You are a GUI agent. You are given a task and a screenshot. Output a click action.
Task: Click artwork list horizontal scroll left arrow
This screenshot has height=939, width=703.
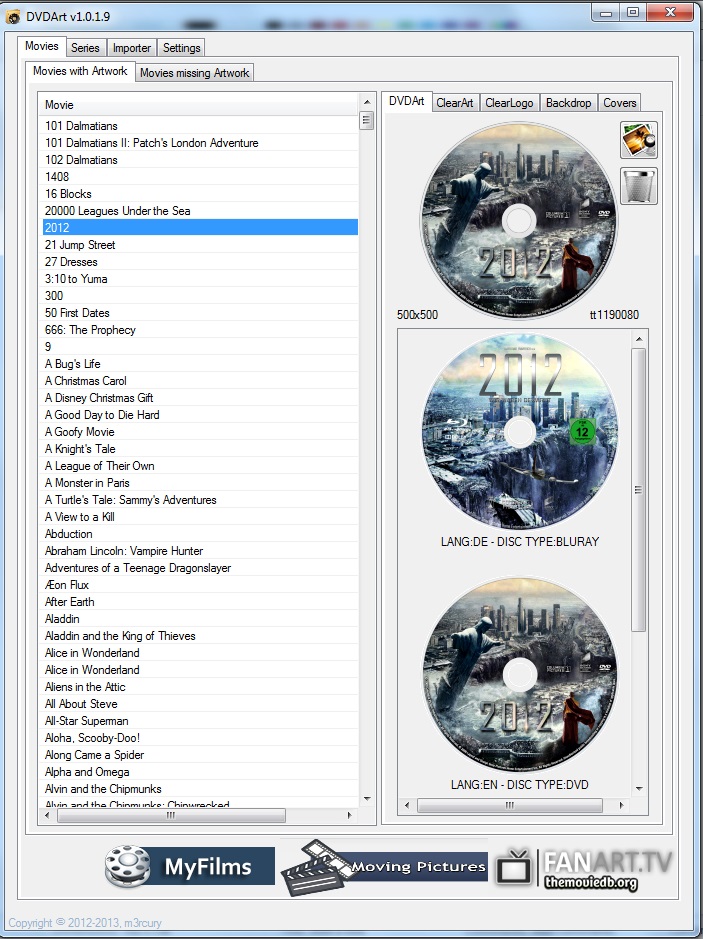pyautogui.click(x=407, y=805)
